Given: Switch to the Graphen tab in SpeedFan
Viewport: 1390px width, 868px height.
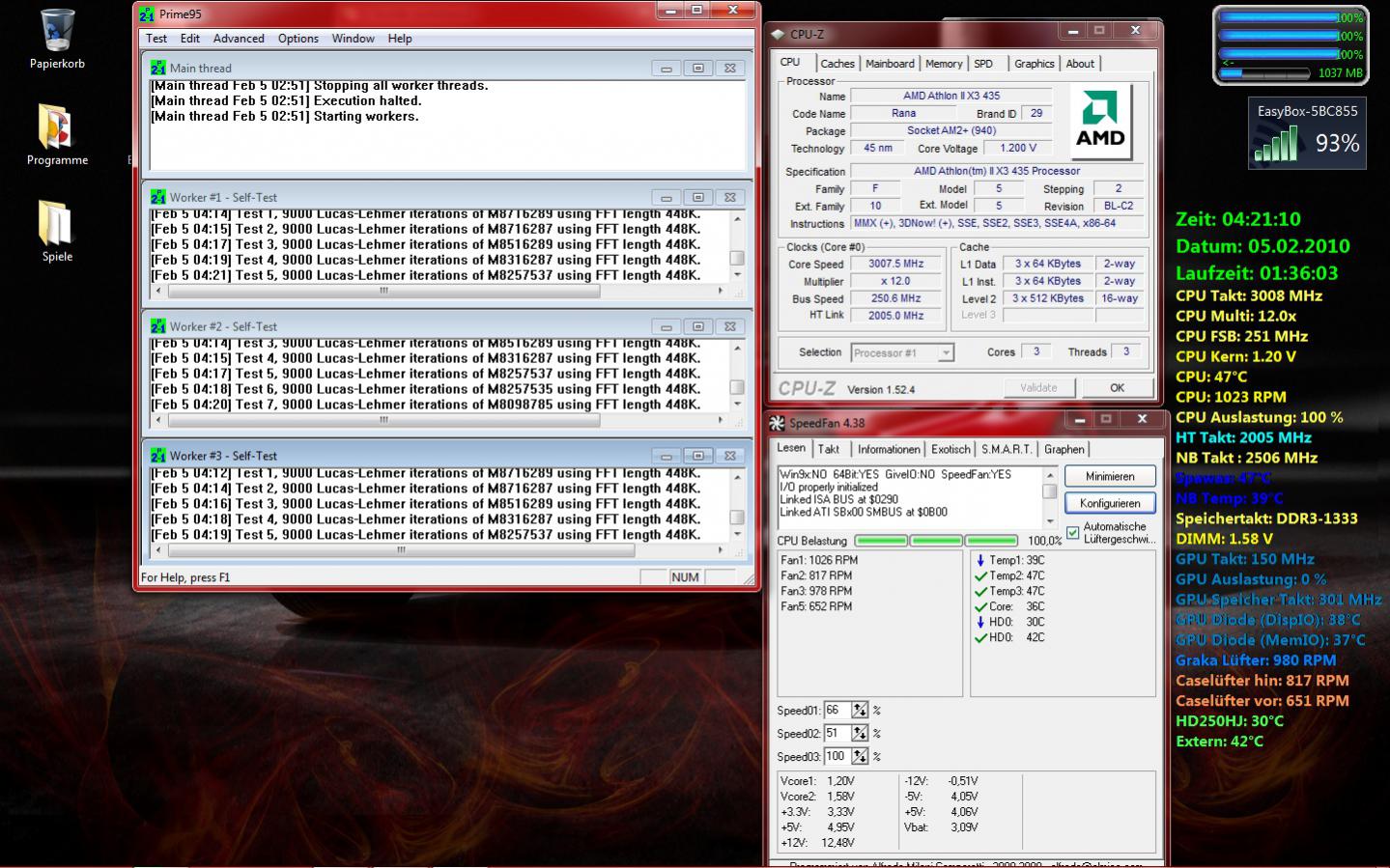Looking at the screenshot, I should 1064,450.
